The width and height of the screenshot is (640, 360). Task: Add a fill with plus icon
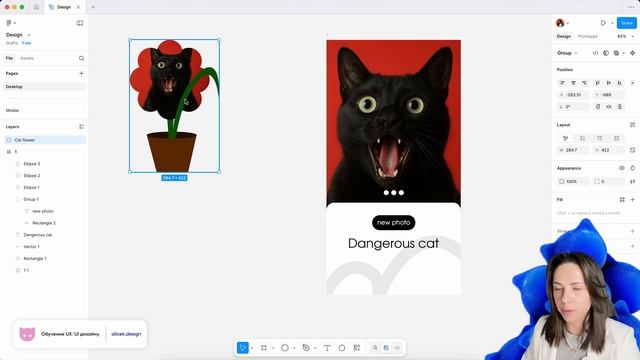pyautogui.click(x=633, y=200)
